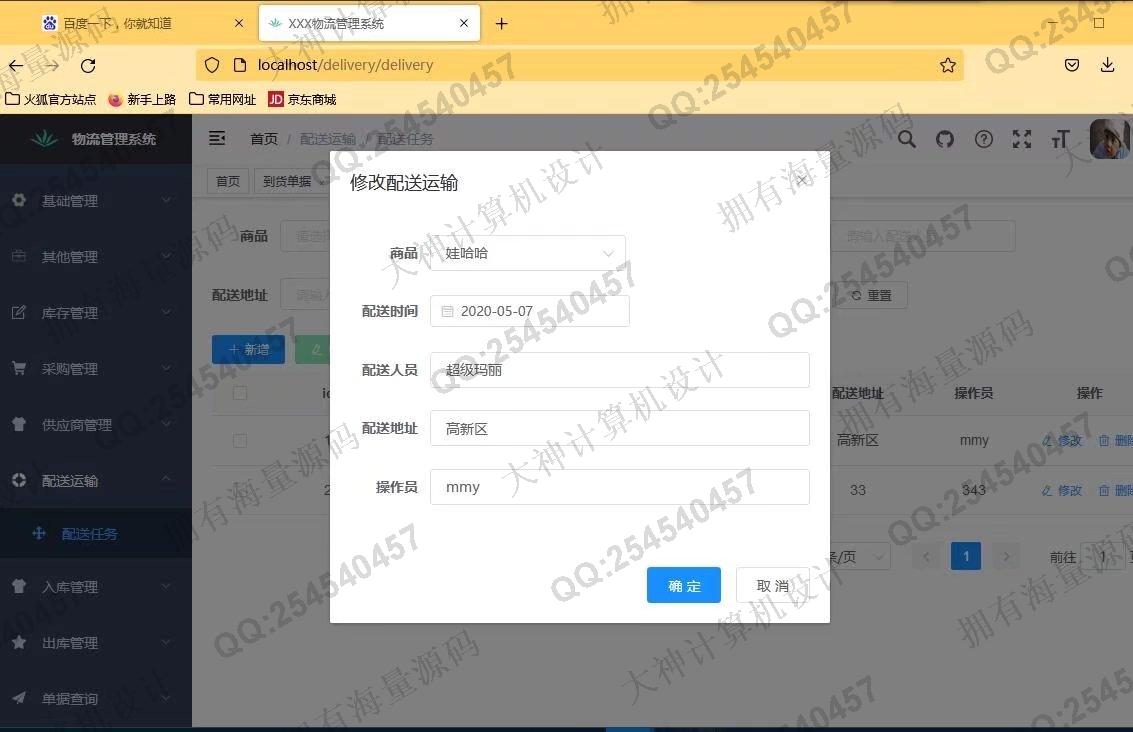Bookmark this page with star icon
Image resolution: width=1133 pixels, height=732 pixels.
click(x=948, y=65)
